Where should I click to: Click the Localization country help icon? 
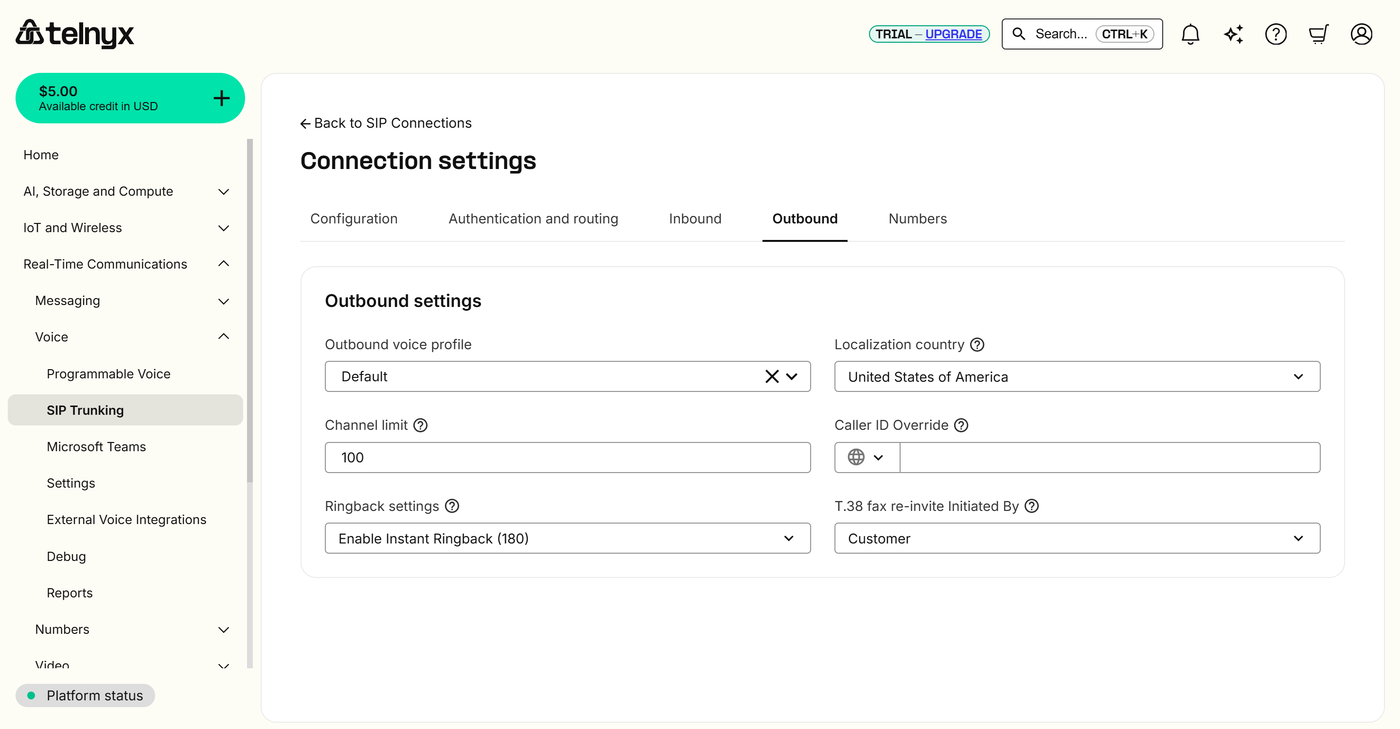[977, 345]
